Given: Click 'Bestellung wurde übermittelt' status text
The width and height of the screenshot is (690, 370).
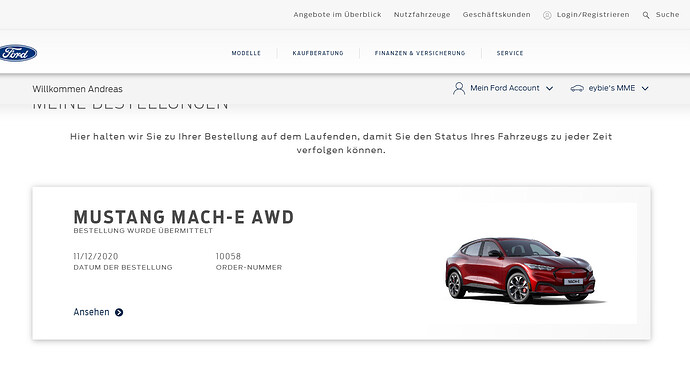Looking at the screenshot, I should tap(143, 231).
